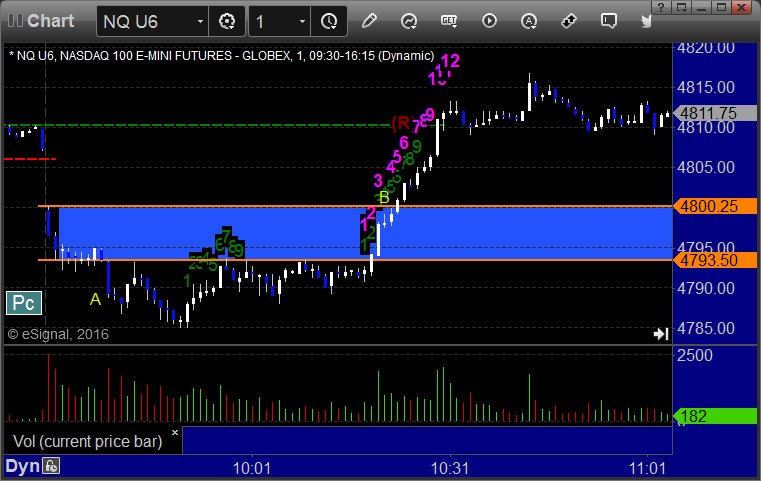Expand the interval 1 dropdown arrow

[302, 21]
